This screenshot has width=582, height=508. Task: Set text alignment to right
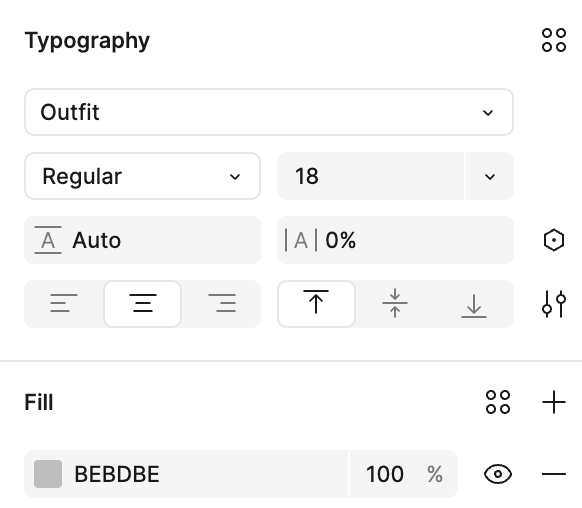[222, 304]
